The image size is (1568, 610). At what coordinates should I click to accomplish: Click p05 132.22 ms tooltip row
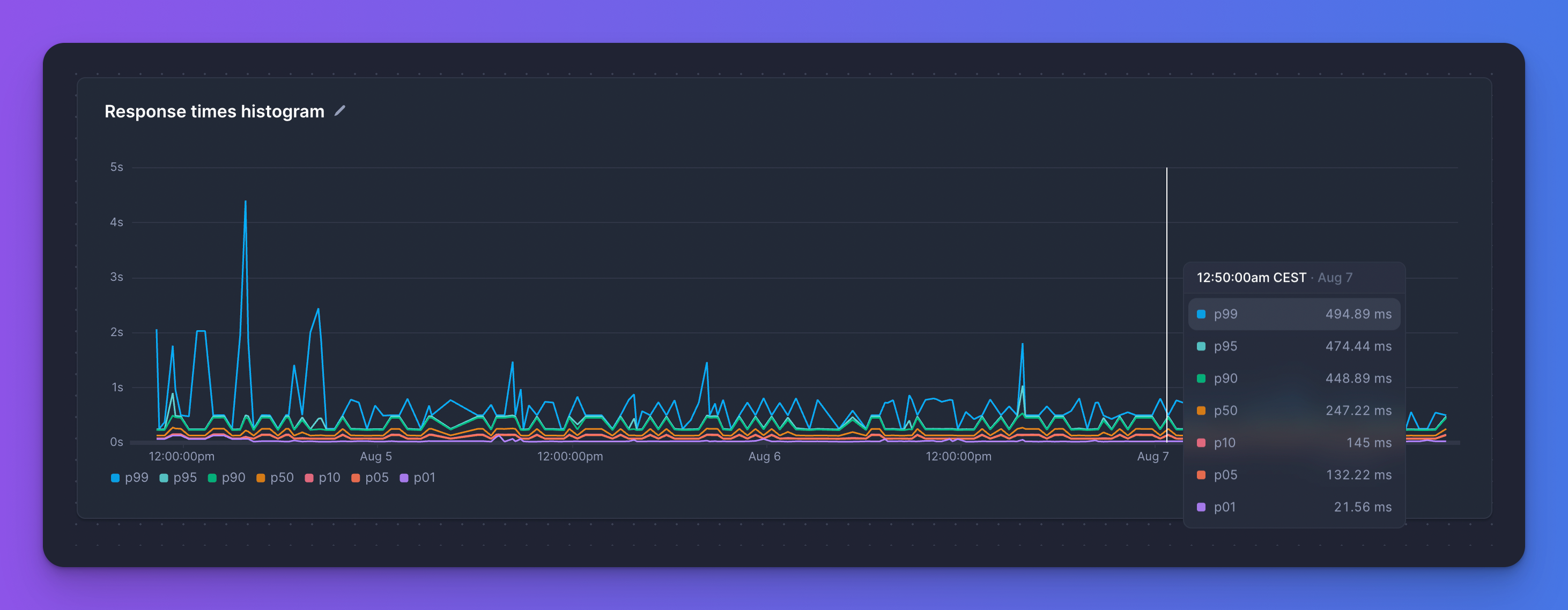click(x=1294, y=475)
